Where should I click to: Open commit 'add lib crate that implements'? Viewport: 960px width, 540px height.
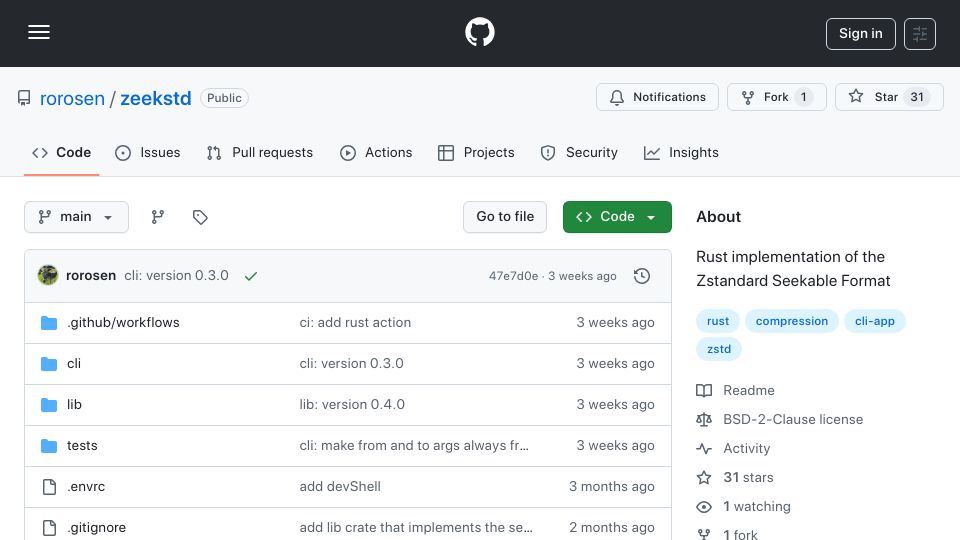click(416, 528)
